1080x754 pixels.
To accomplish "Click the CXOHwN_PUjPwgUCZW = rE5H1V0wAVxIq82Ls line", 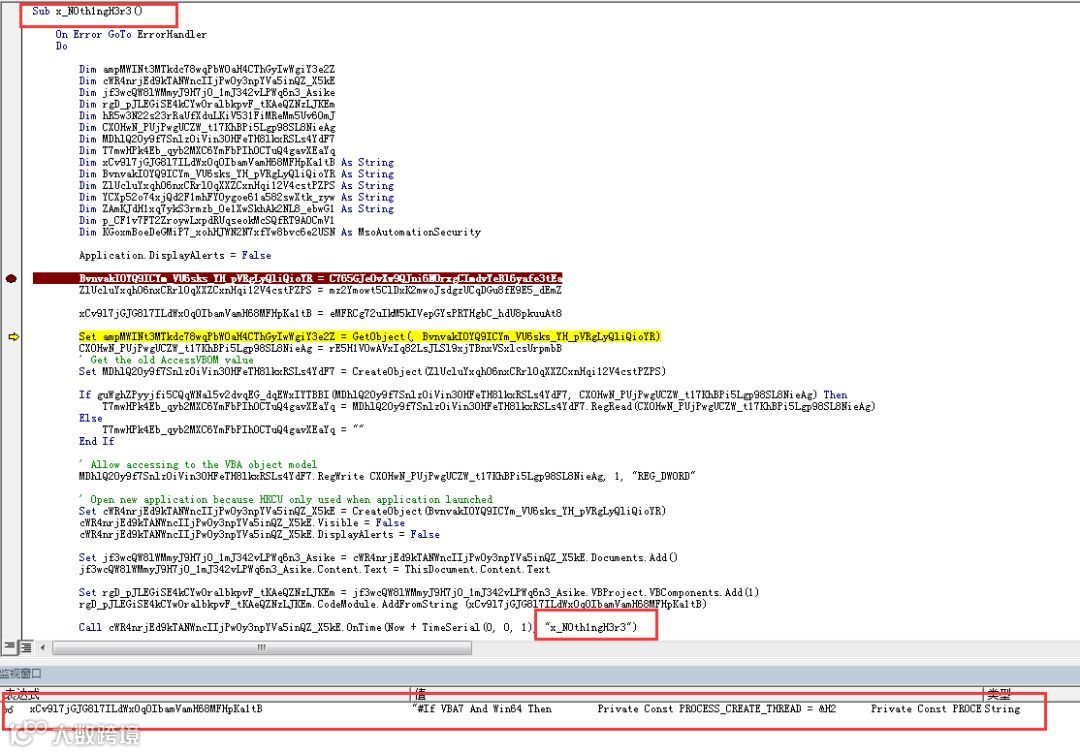I will (x=320, y=348).
